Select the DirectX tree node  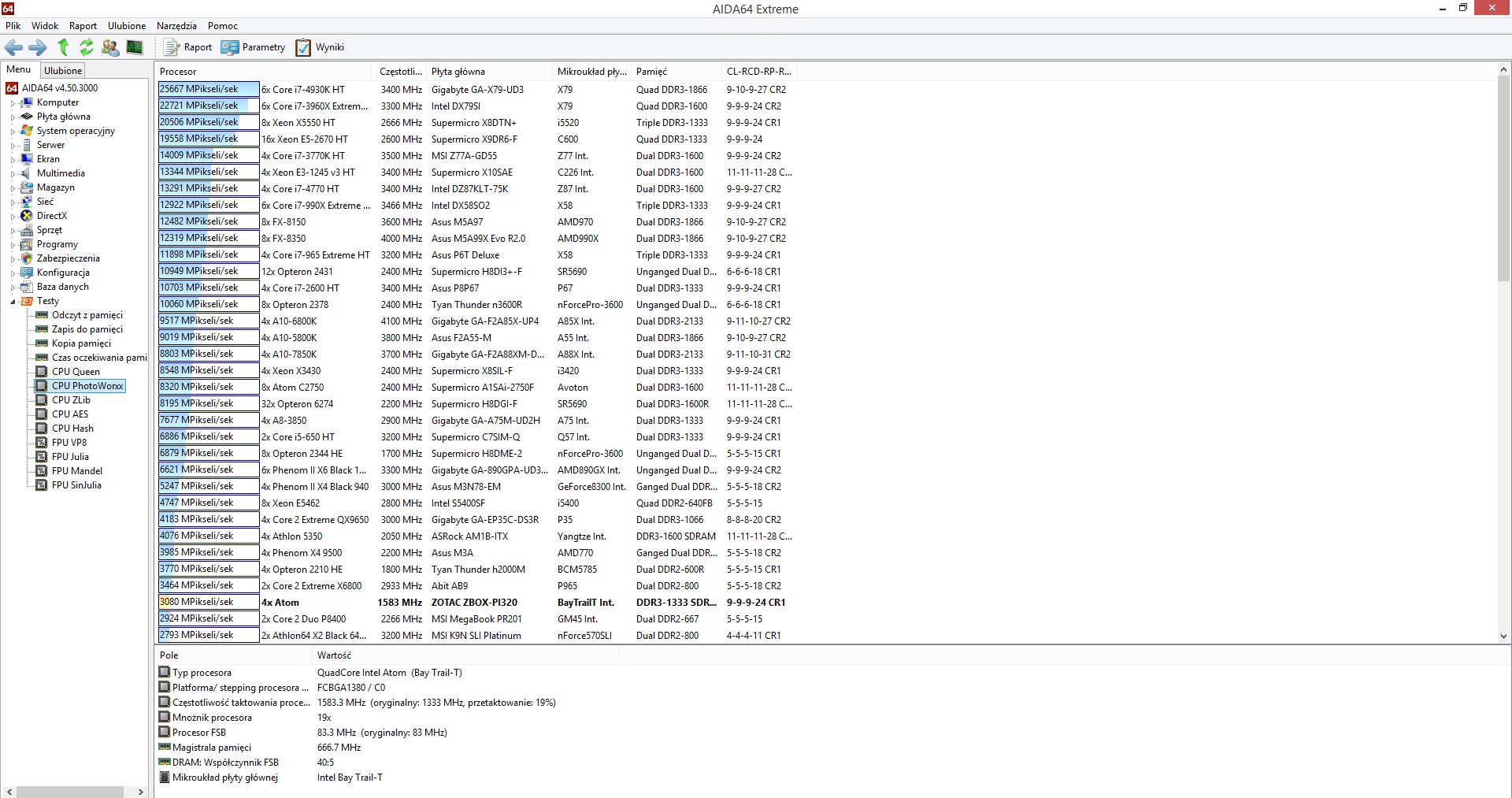[x=51, y=216]
